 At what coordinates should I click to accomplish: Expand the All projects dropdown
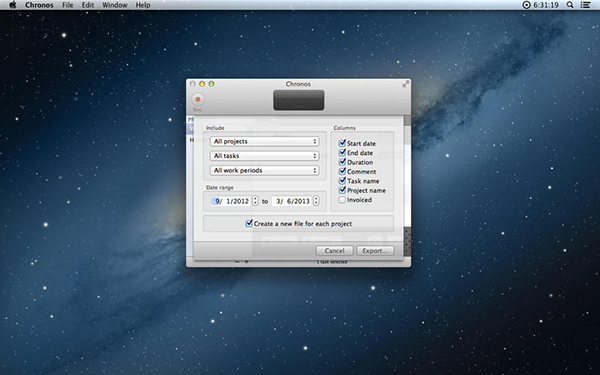[264, 141]
